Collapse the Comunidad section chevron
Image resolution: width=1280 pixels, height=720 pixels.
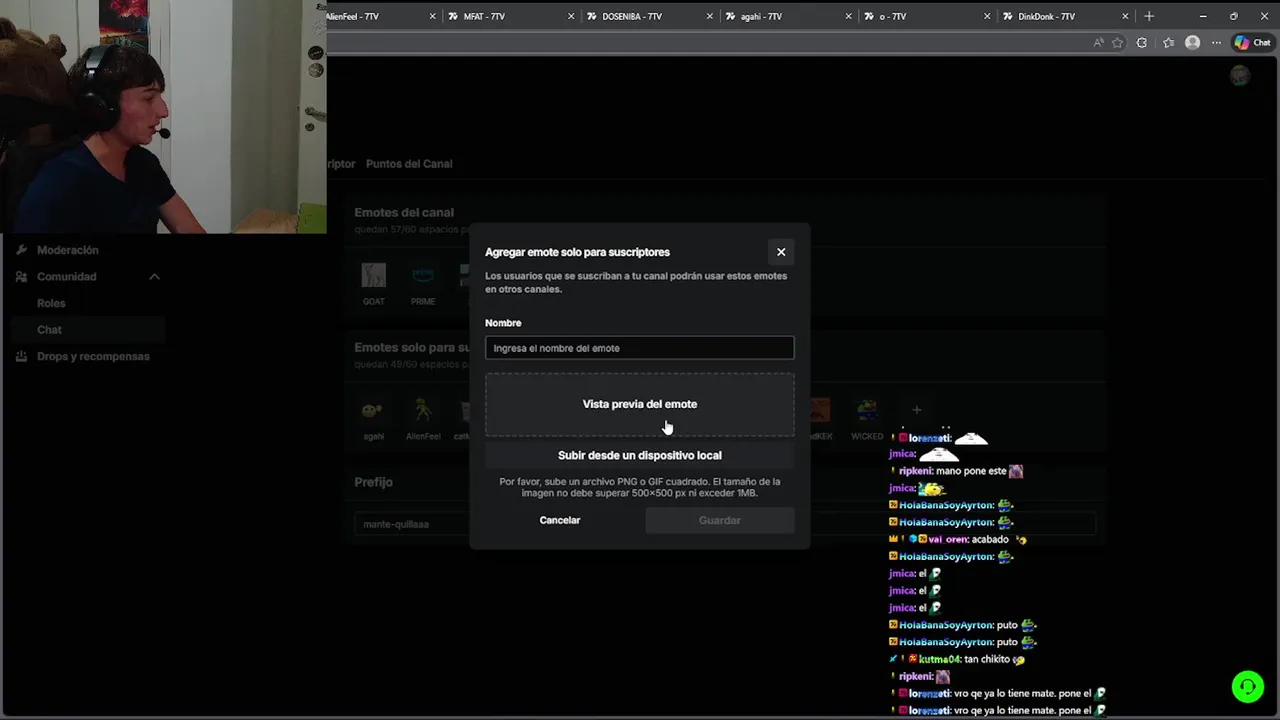pos(154,277)
